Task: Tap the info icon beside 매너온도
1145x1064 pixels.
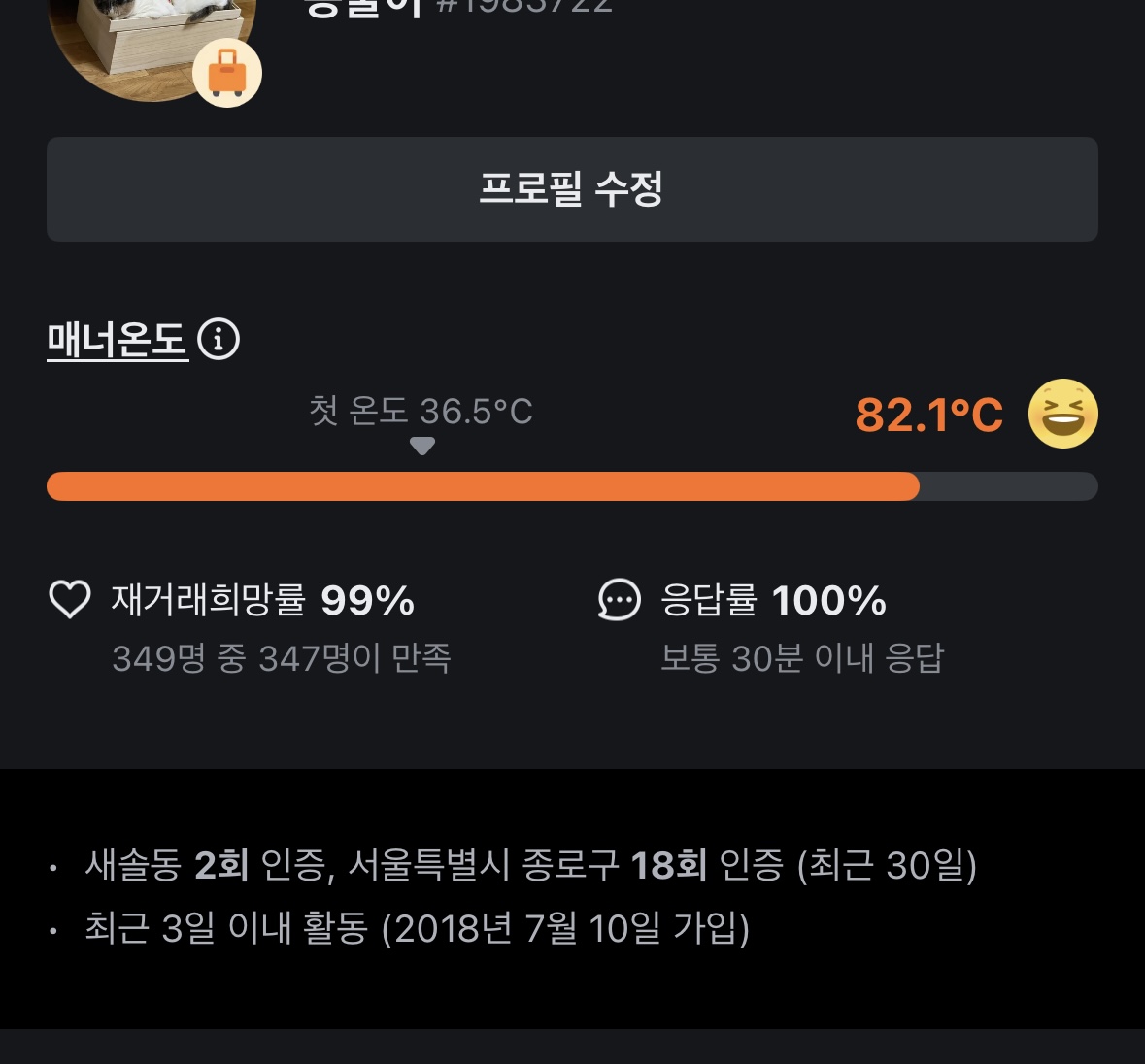Action: tap(219, 340)
